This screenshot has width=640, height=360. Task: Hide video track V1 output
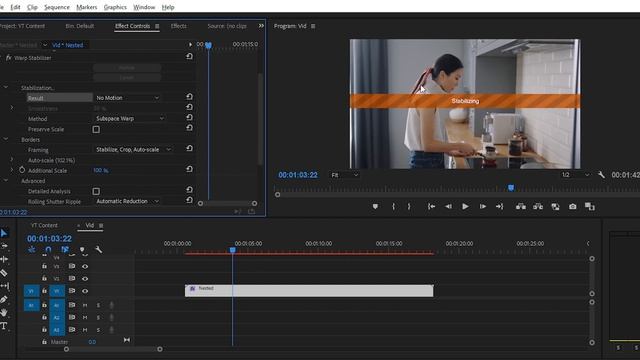85,291
